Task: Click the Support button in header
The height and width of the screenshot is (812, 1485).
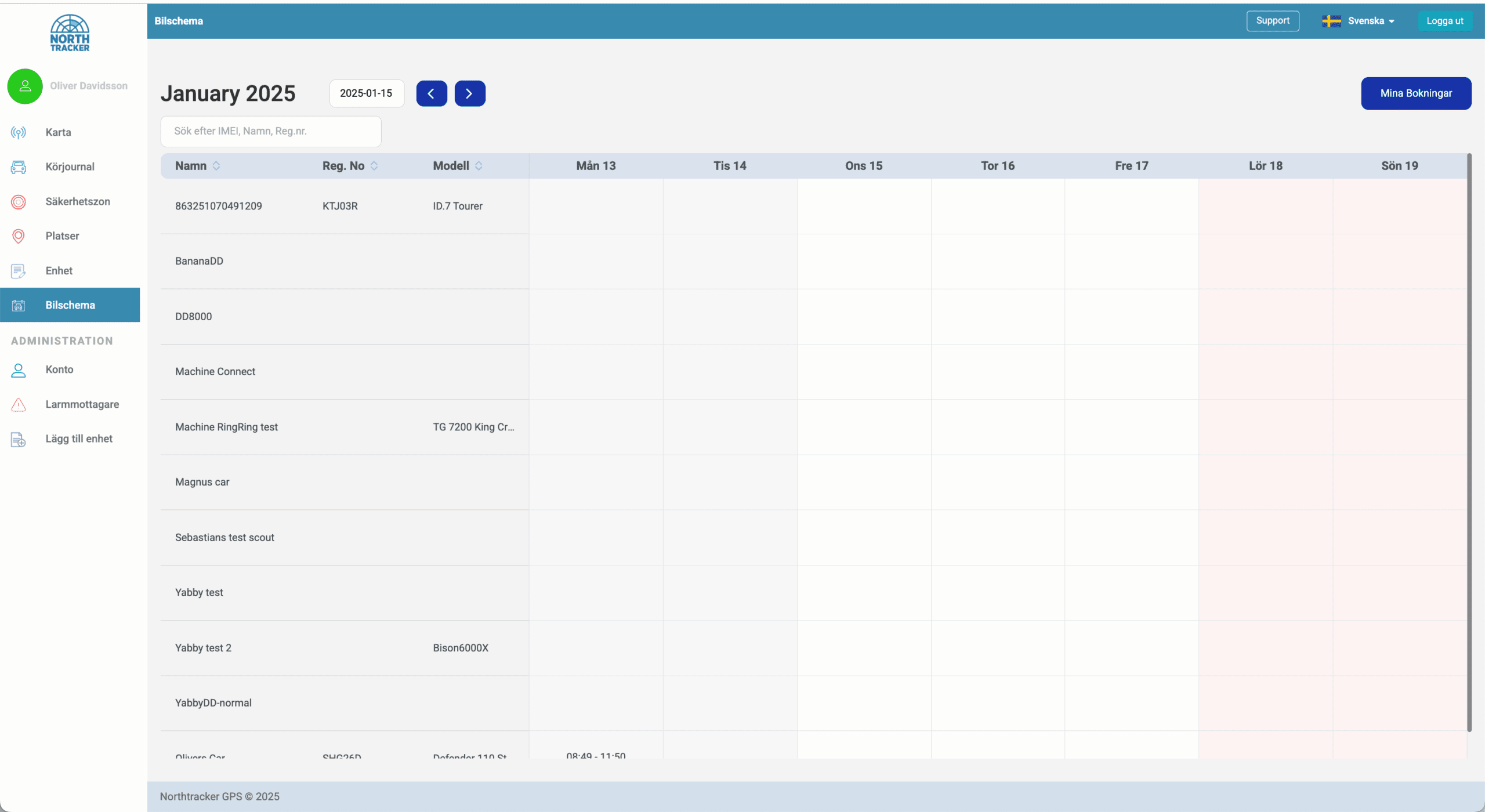Action: [x=1273, y=21]
